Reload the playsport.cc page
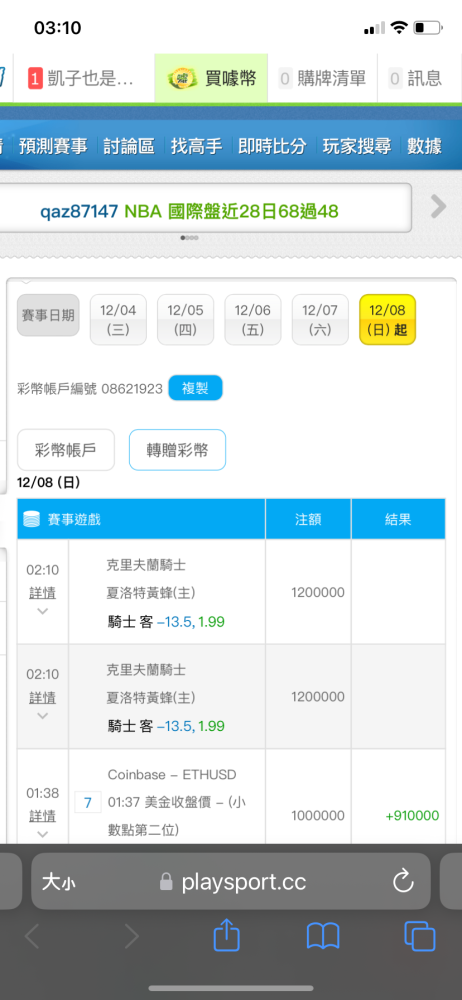Viewport: 462px width, 1000px height. (403, 882)
